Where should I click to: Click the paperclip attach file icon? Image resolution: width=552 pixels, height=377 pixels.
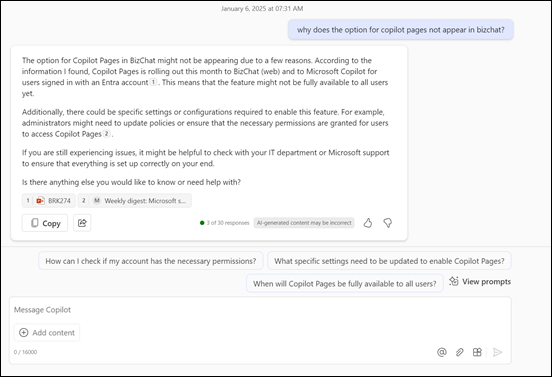[459, 352]
